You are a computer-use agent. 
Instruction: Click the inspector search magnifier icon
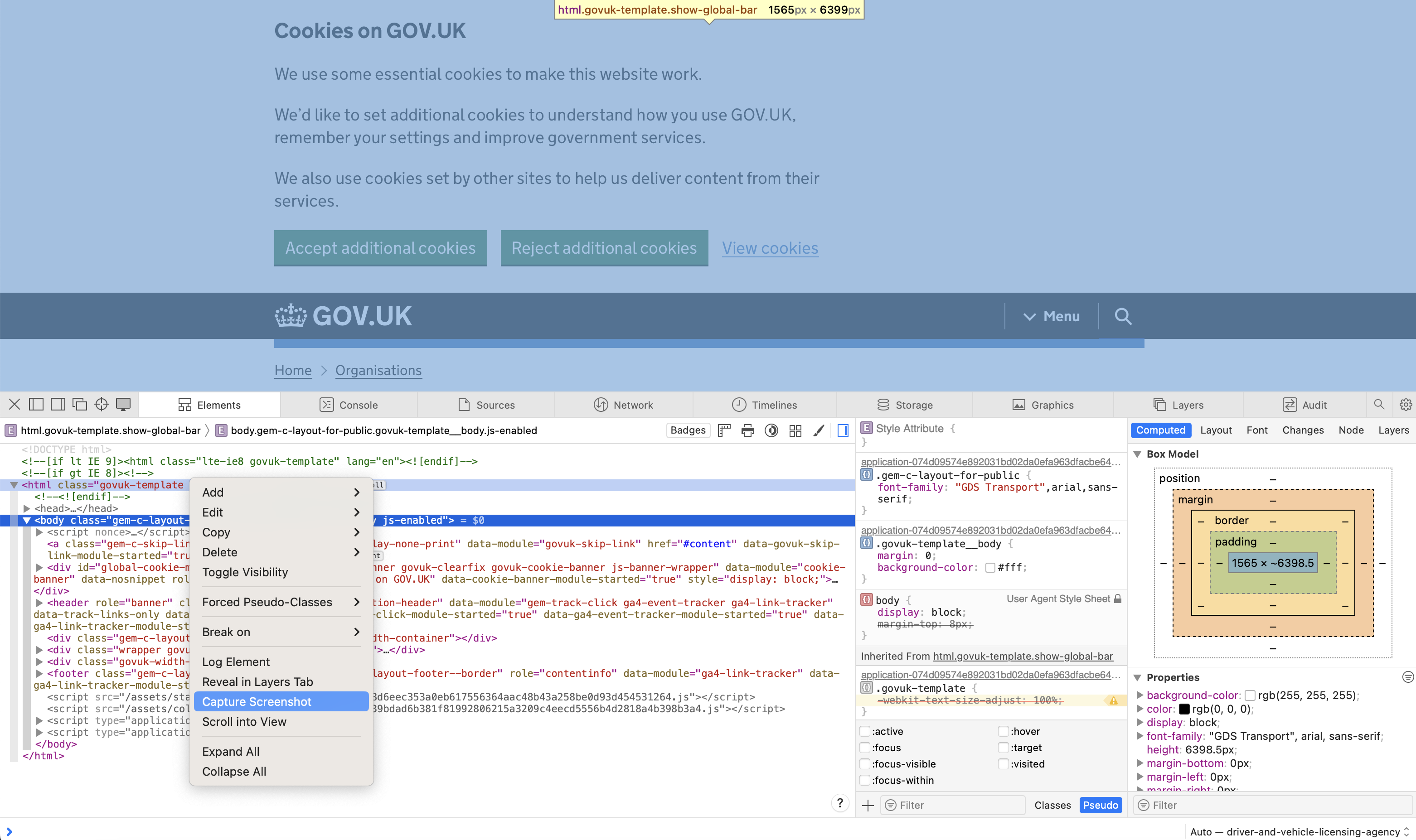click(1379, 404)
